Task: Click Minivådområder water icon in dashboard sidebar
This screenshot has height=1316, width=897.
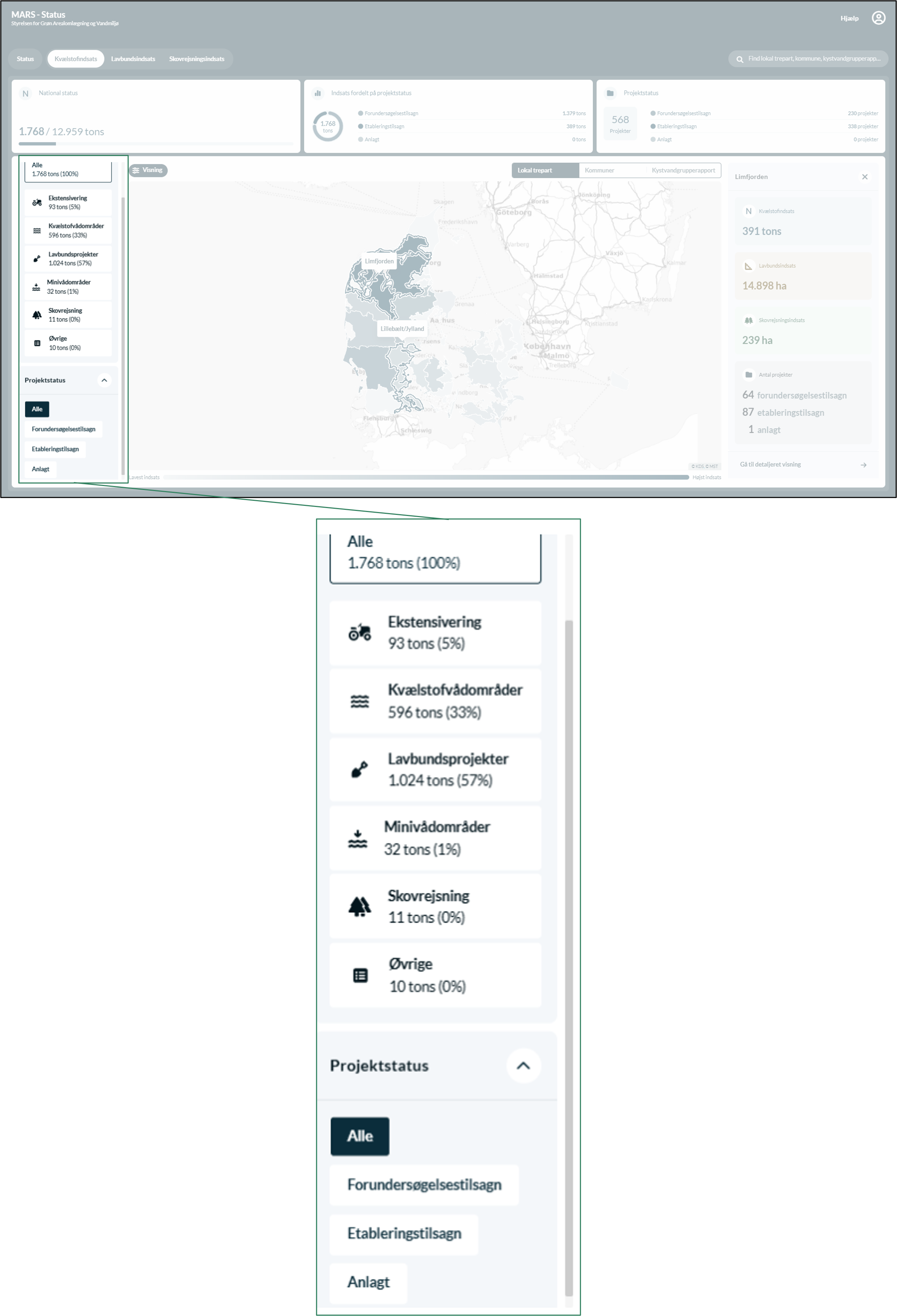Action: pyautogui.click(x=36, y=287)
